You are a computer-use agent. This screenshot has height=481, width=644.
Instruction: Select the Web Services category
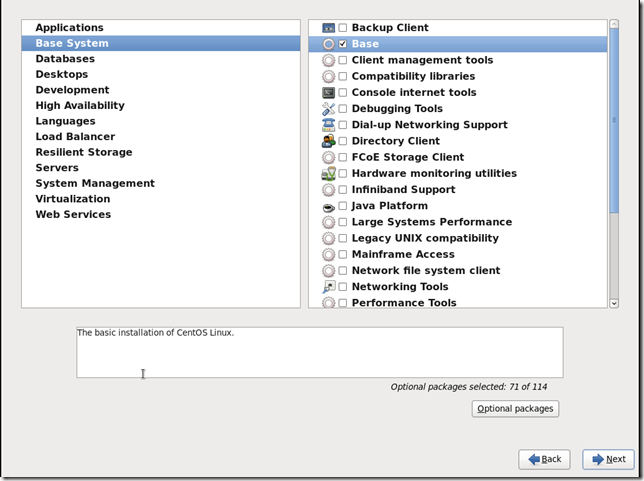[x=161, y=215]
